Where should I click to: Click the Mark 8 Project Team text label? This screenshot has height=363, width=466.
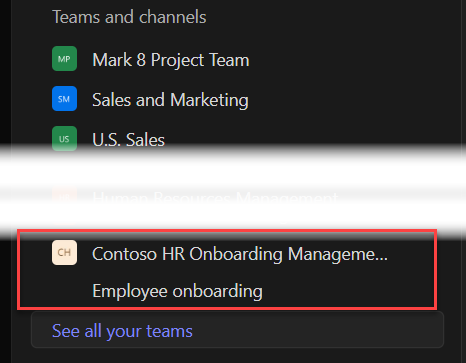click(x=171, y=60)
